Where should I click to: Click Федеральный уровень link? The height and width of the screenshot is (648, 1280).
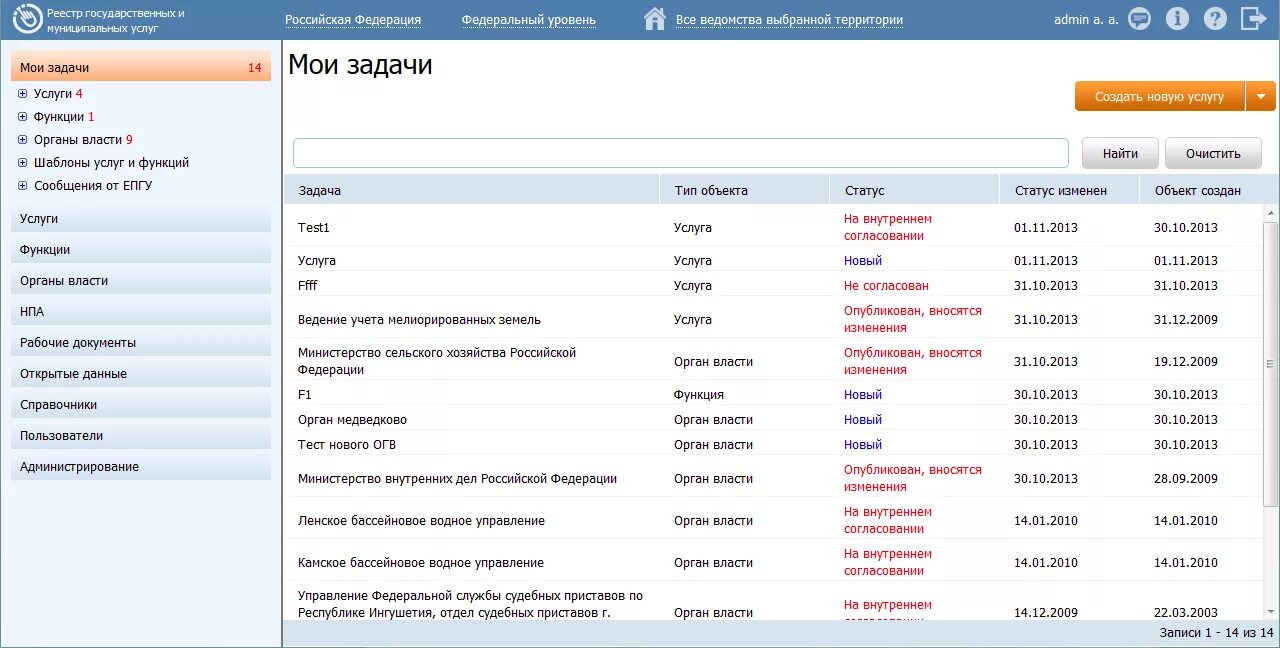click(529, 20)
